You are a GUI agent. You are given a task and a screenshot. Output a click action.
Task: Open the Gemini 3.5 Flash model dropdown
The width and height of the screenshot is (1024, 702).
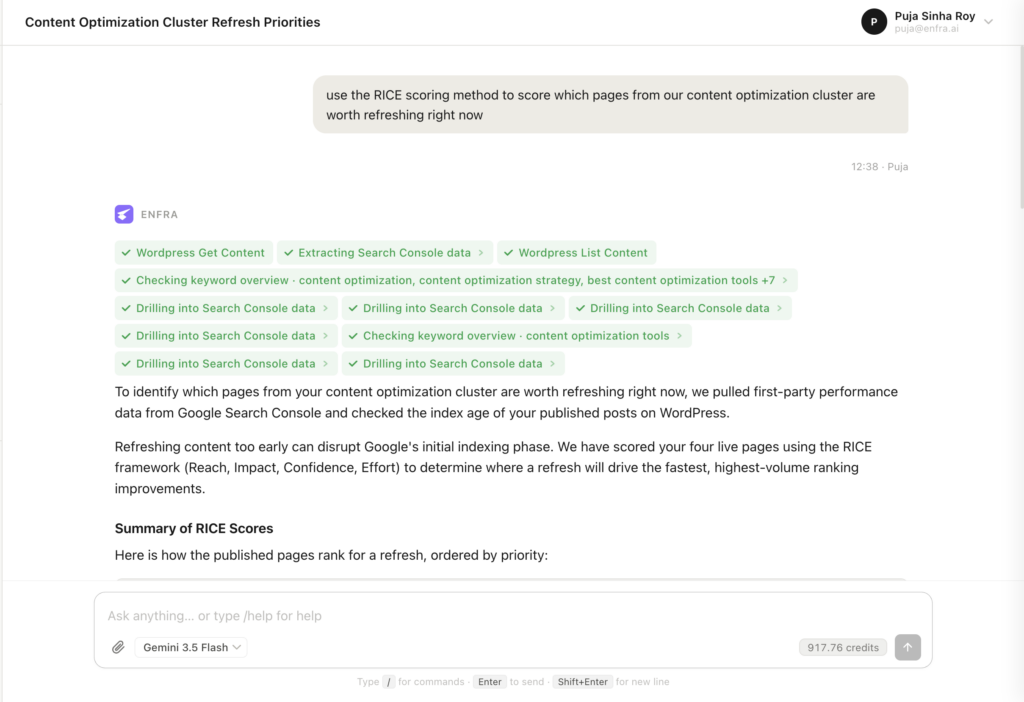tap(191, 647)
